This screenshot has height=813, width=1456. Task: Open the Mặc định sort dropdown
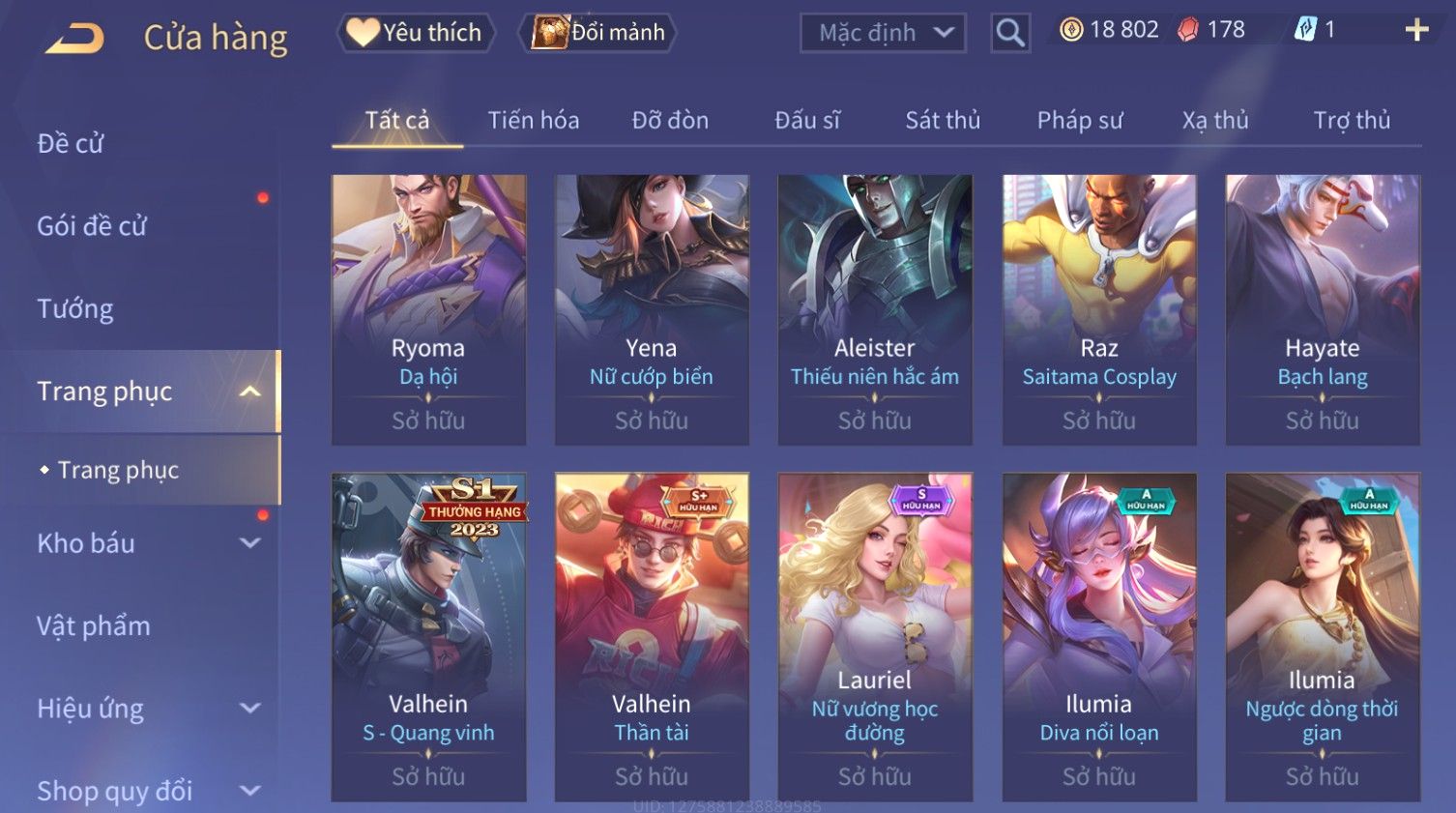pos(883,34)
